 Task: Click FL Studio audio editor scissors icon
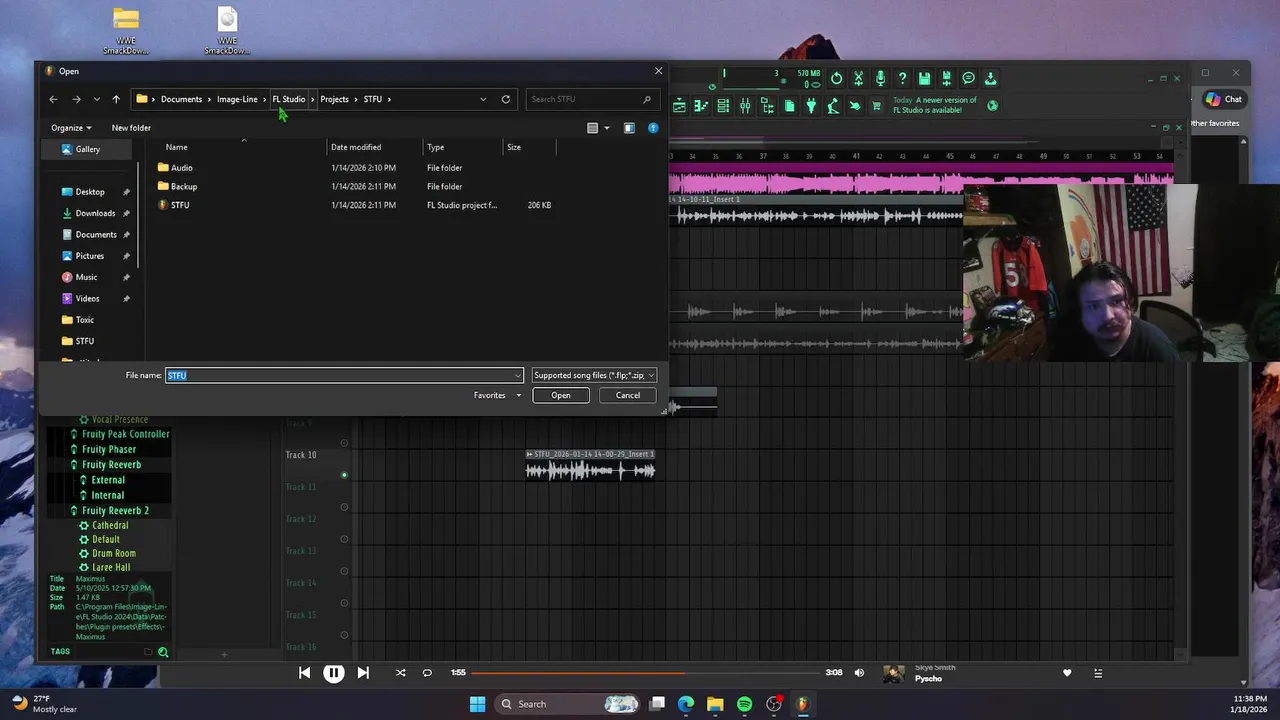pos(858,78)
